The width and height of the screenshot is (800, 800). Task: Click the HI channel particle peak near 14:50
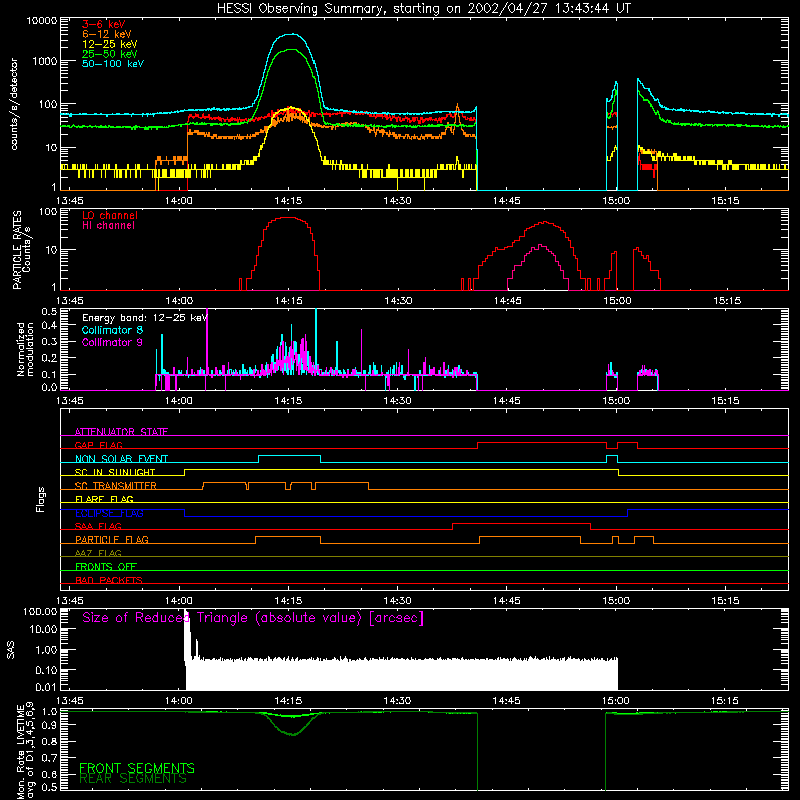(x=539, y=245)
